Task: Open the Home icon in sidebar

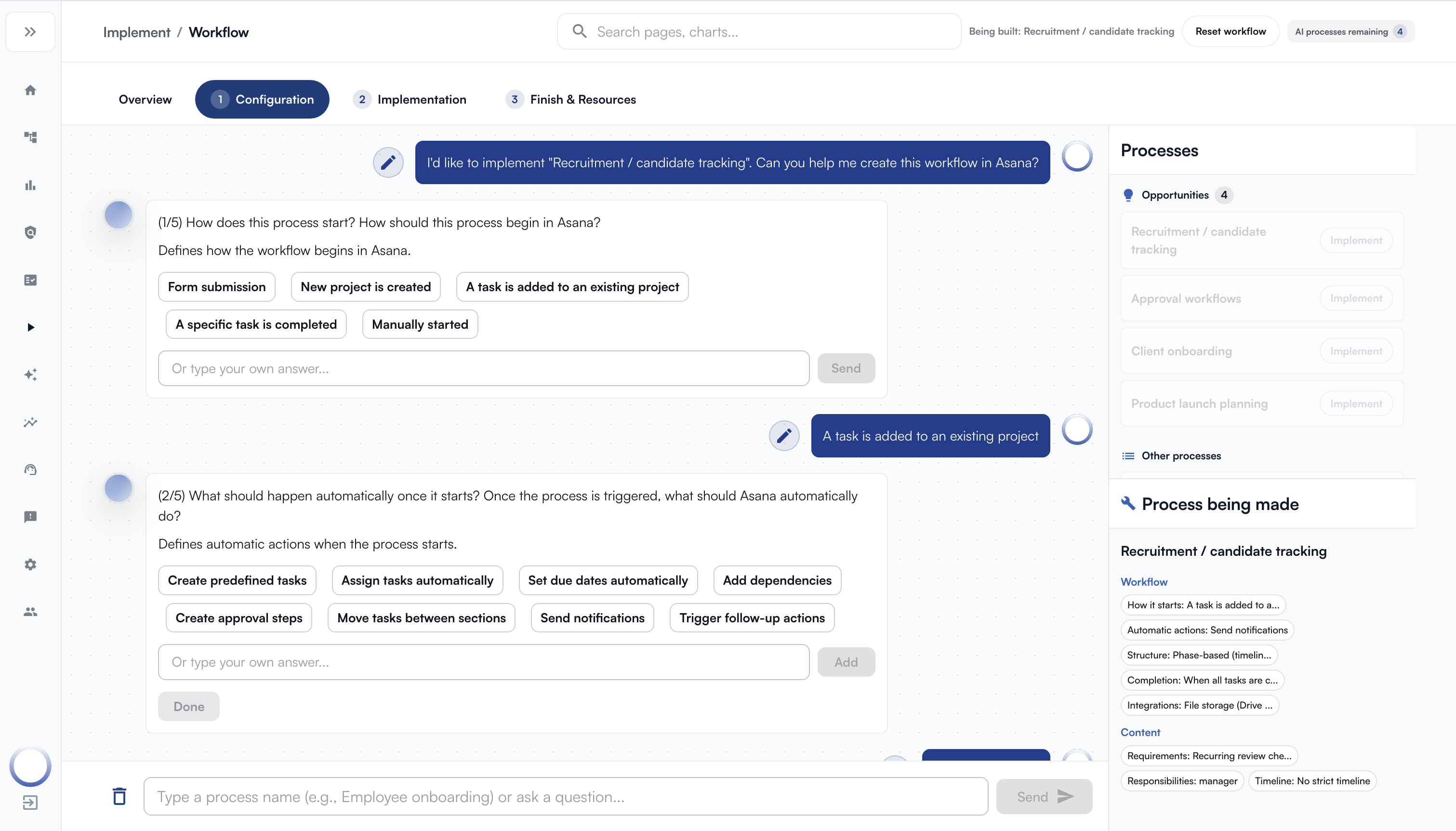Action: tap(30, 90)
